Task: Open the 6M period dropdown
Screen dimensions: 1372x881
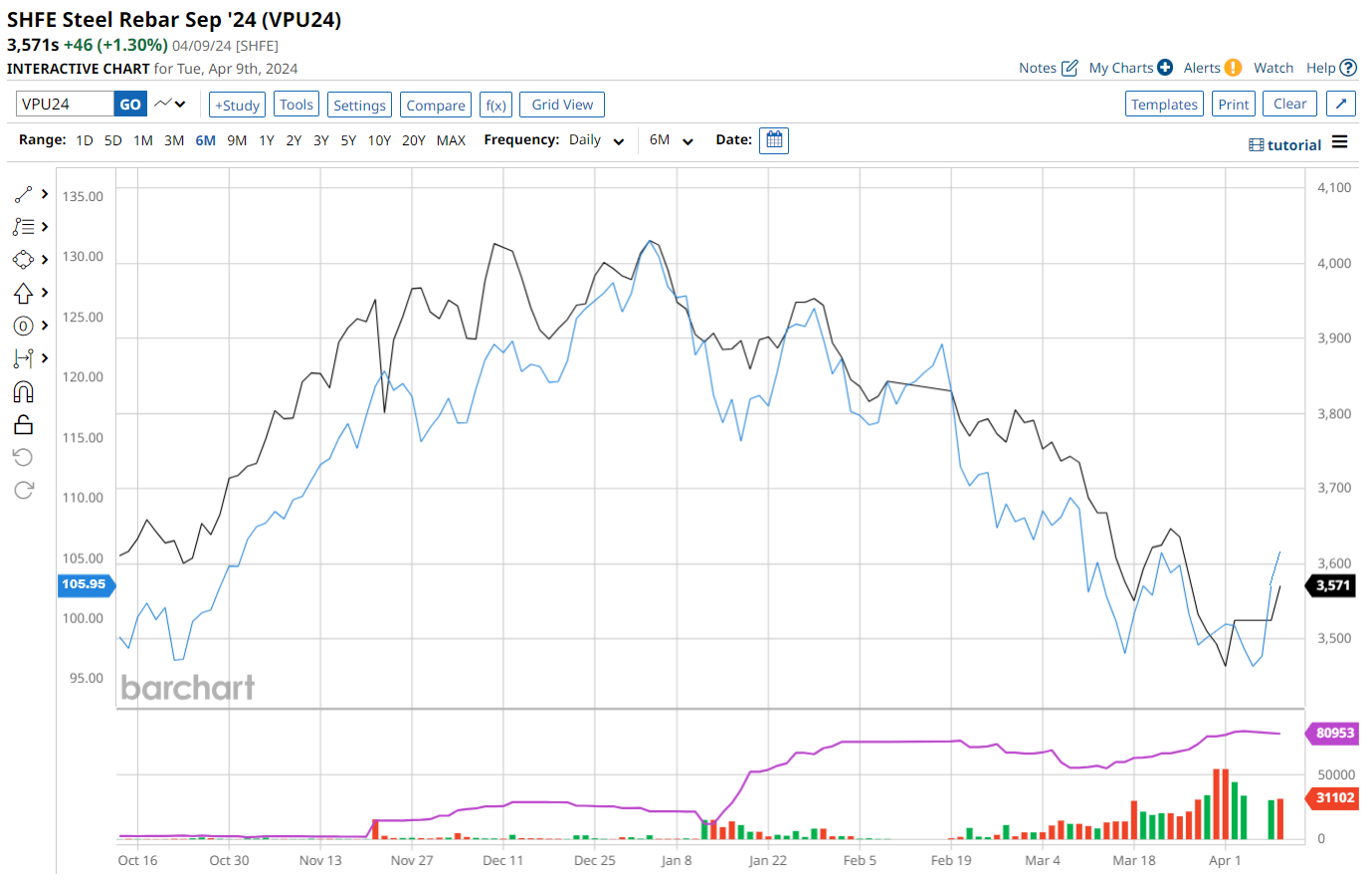Action: click(x=671, y=140)
